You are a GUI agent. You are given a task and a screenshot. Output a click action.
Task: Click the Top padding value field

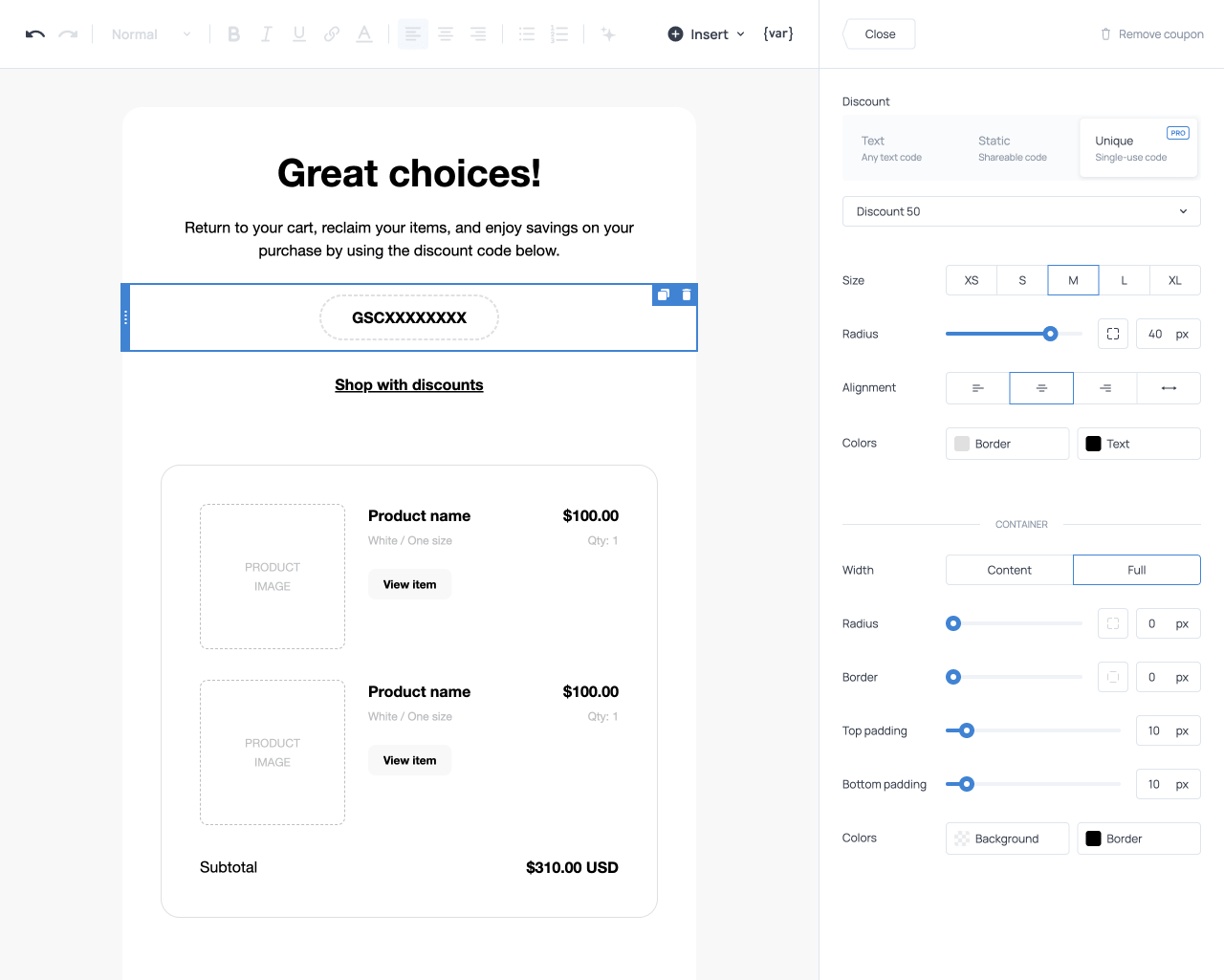(1154, 730)
